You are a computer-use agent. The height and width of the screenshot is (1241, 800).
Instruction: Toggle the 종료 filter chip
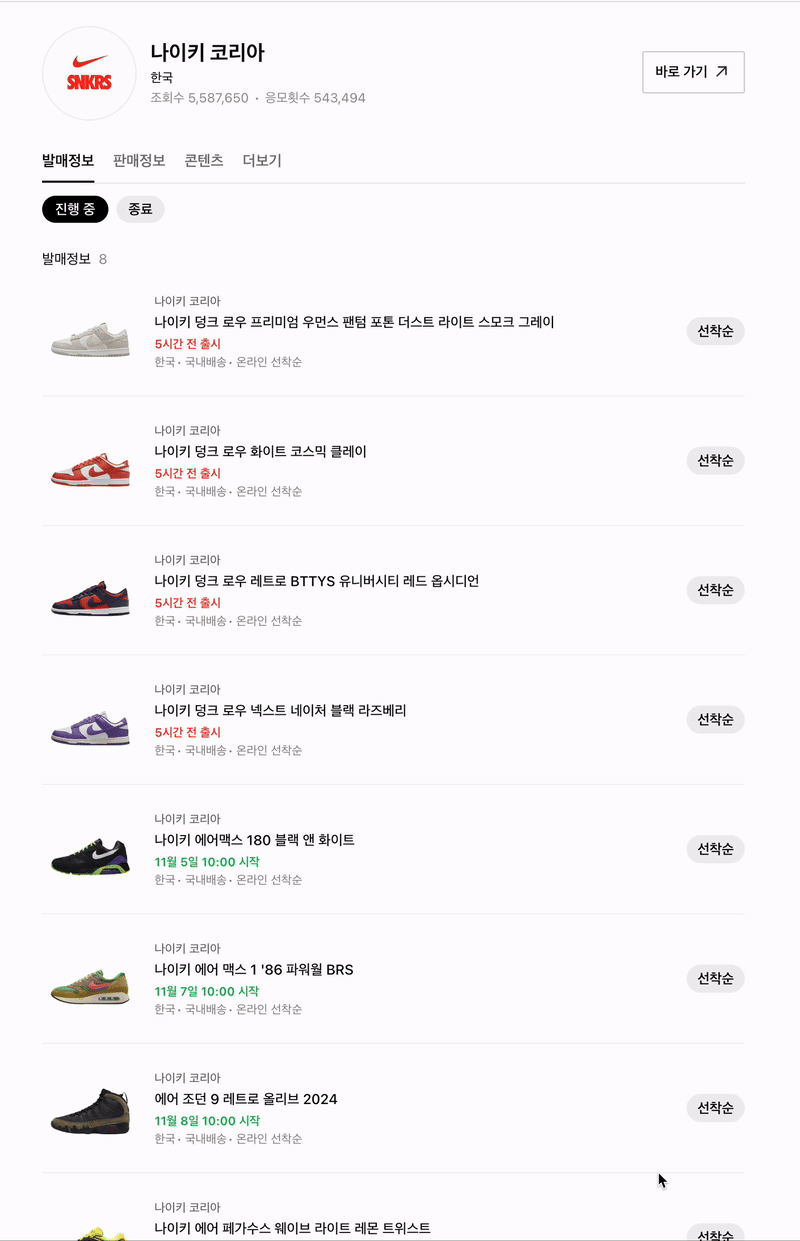tap(140, 209)
